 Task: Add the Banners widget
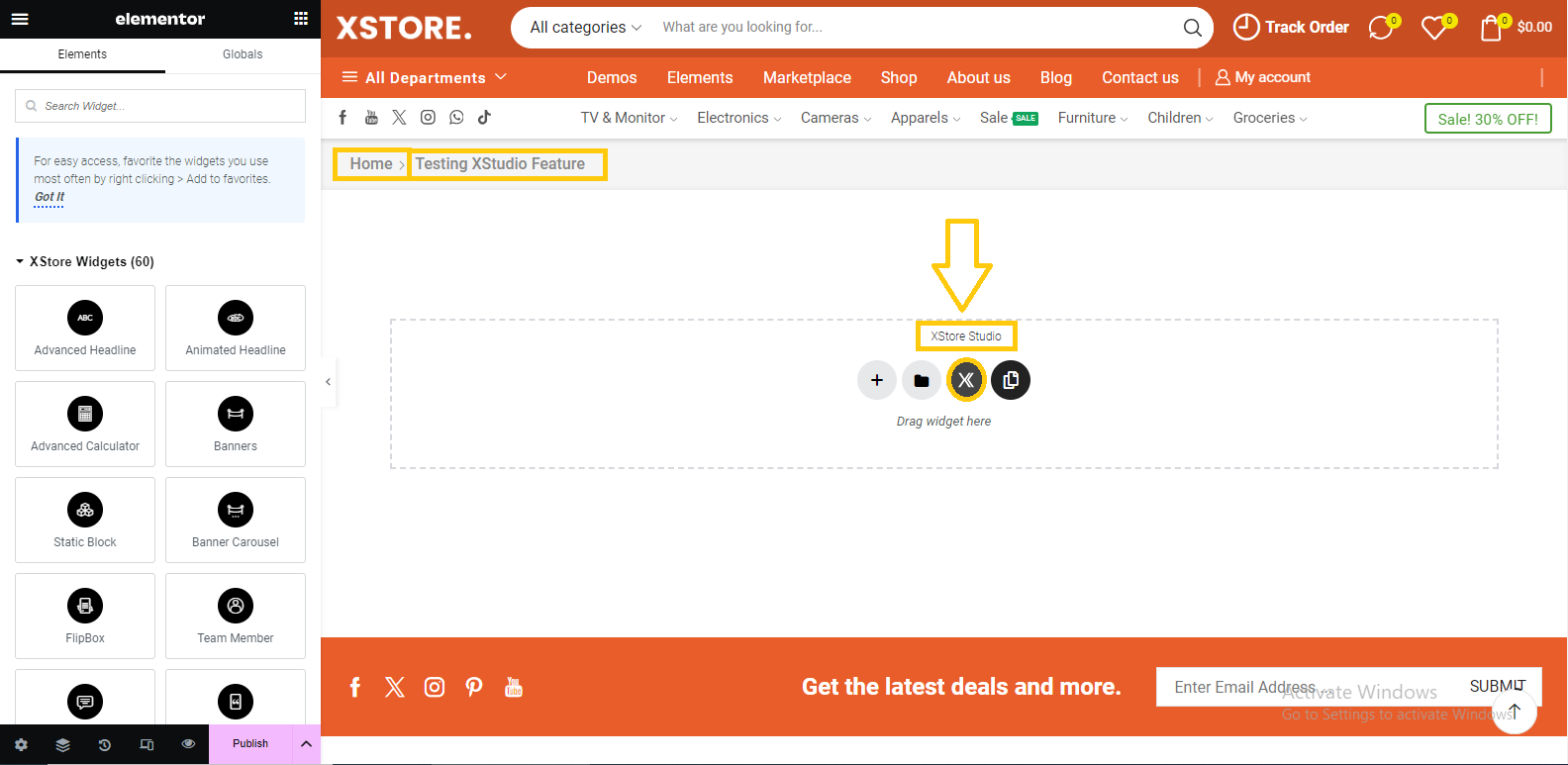point(236,425)
